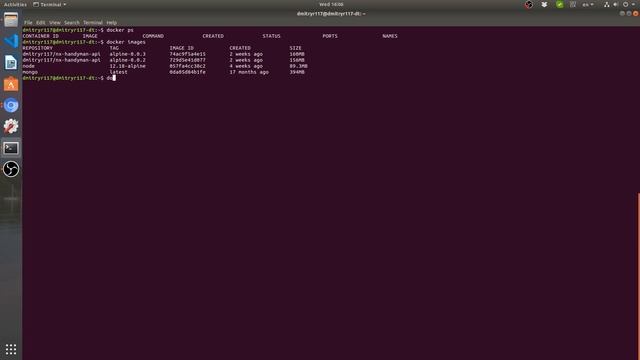Open the Activities overview

coord(15,4)
